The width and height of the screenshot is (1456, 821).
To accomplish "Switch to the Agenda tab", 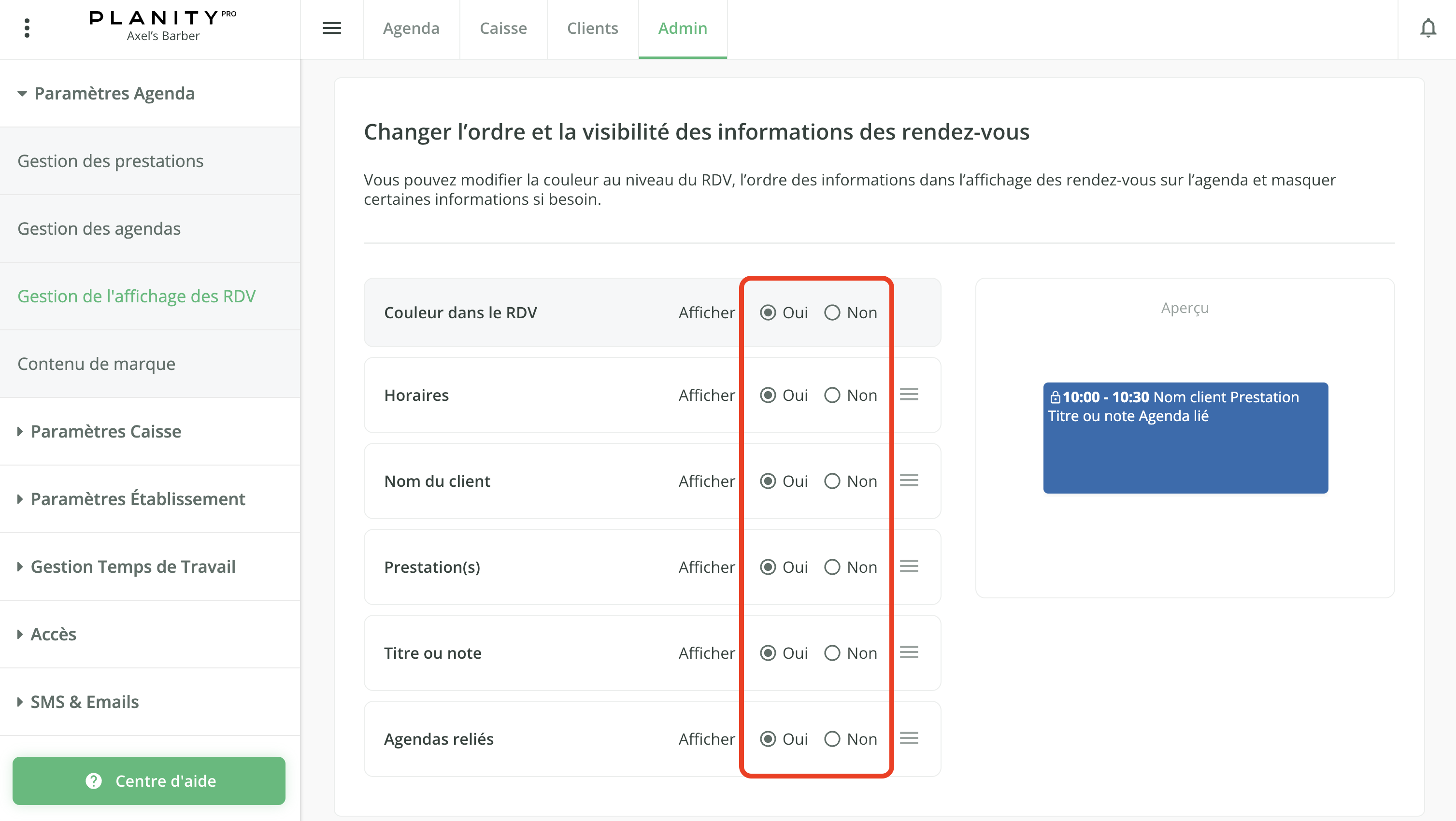I will 411,28.
